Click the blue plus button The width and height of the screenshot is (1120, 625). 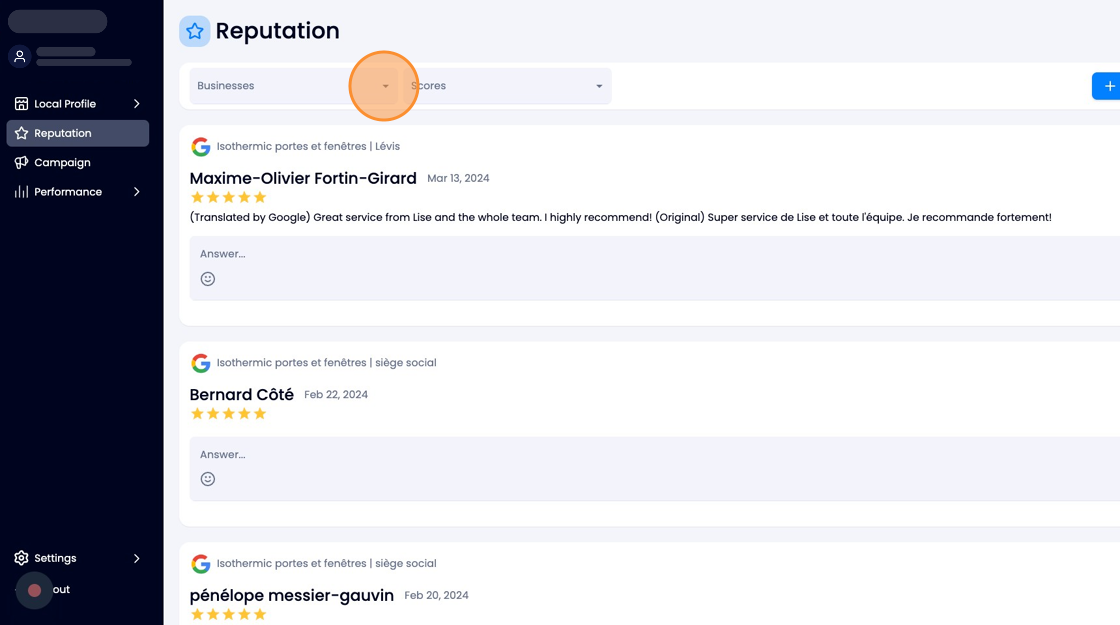tap(1106, 86)
